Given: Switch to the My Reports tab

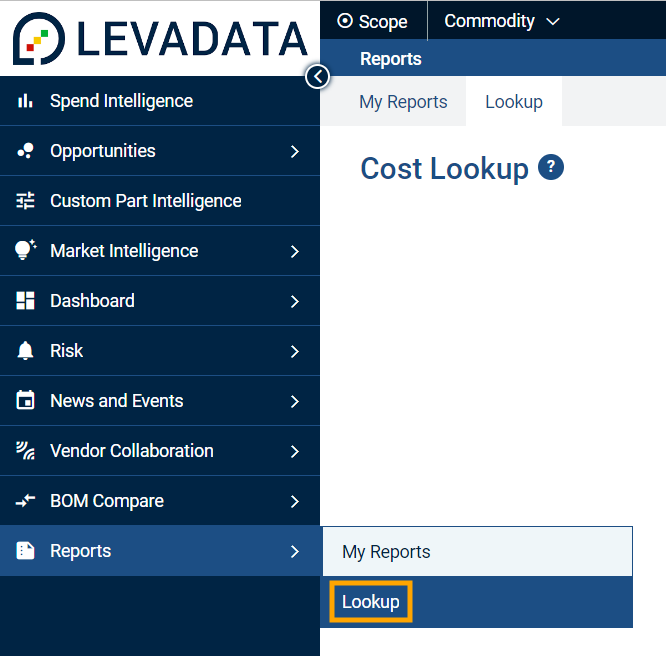Looking at the screenshot, I should point(403,102).
